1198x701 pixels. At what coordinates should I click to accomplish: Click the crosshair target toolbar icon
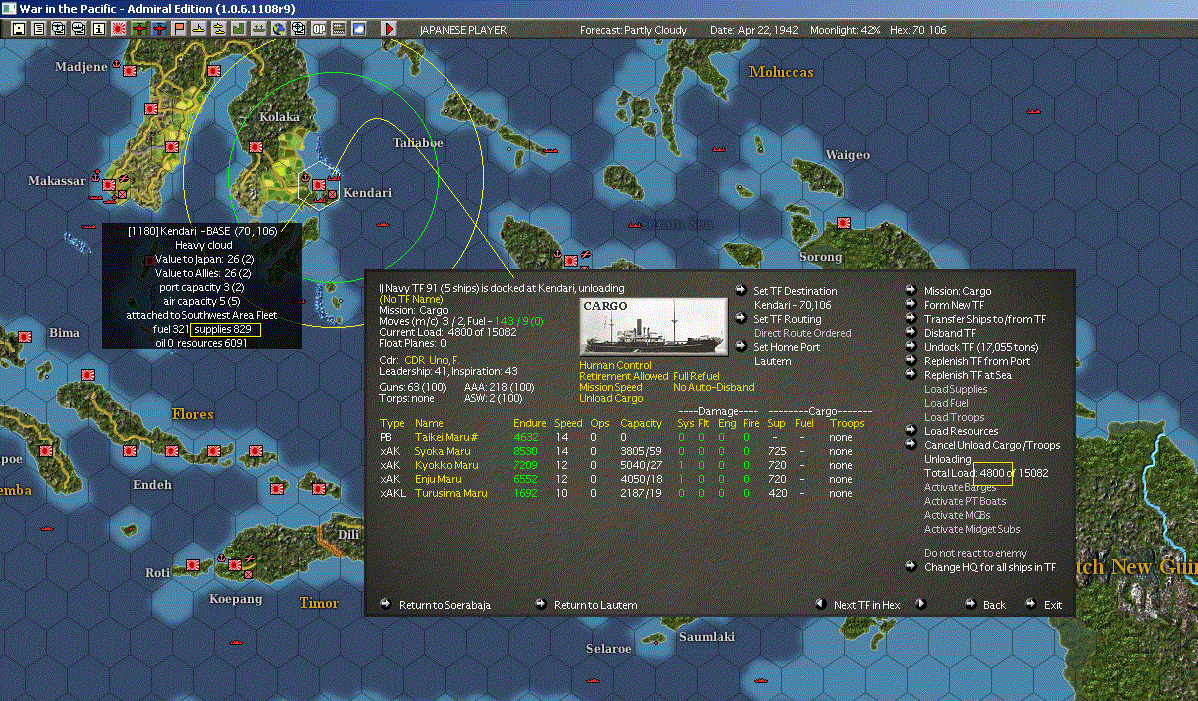(299, 29)
